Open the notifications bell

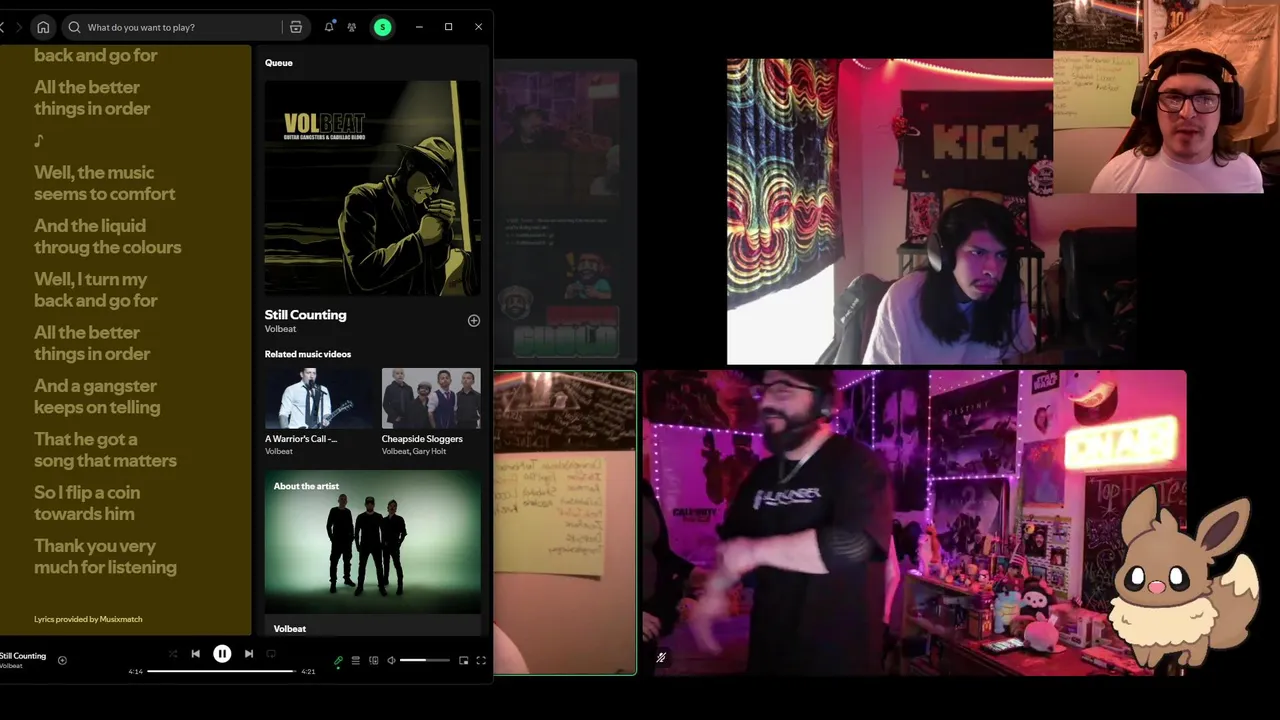coord(329,27)
